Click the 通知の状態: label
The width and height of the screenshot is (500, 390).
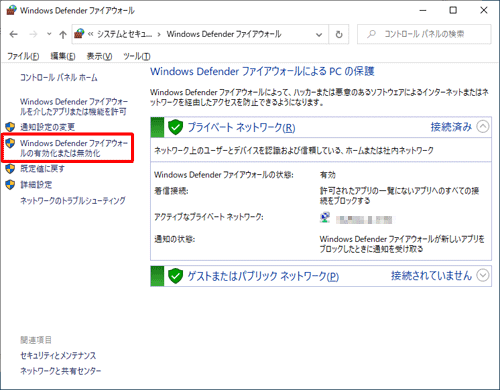point(174,239)
